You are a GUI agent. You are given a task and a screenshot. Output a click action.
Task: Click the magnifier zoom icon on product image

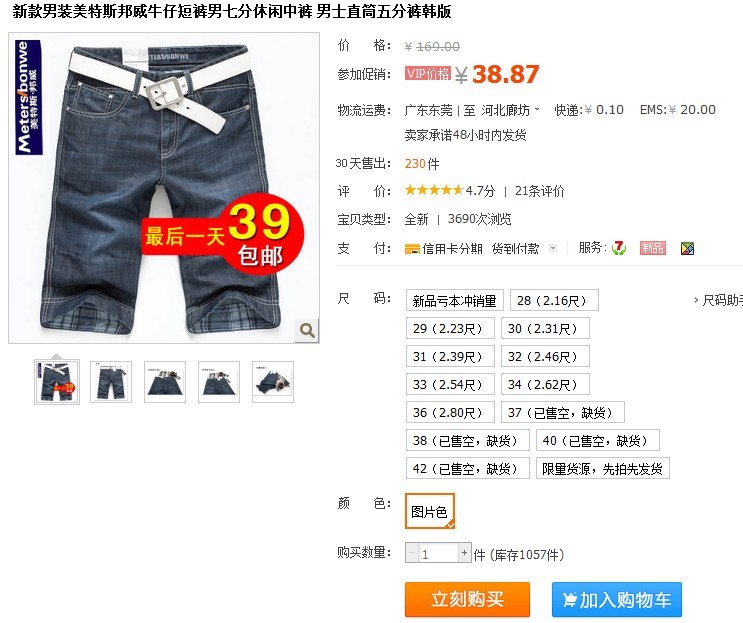307,330
